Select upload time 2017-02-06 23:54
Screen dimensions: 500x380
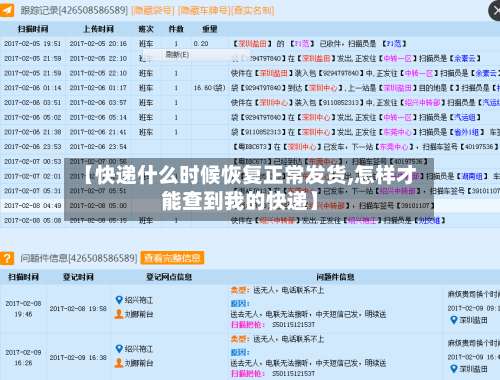(x=98, y=147)
